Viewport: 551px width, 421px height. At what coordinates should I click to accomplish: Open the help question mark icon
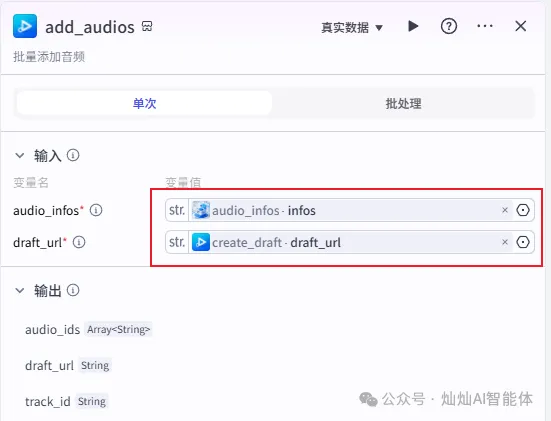tap(449, 26)
